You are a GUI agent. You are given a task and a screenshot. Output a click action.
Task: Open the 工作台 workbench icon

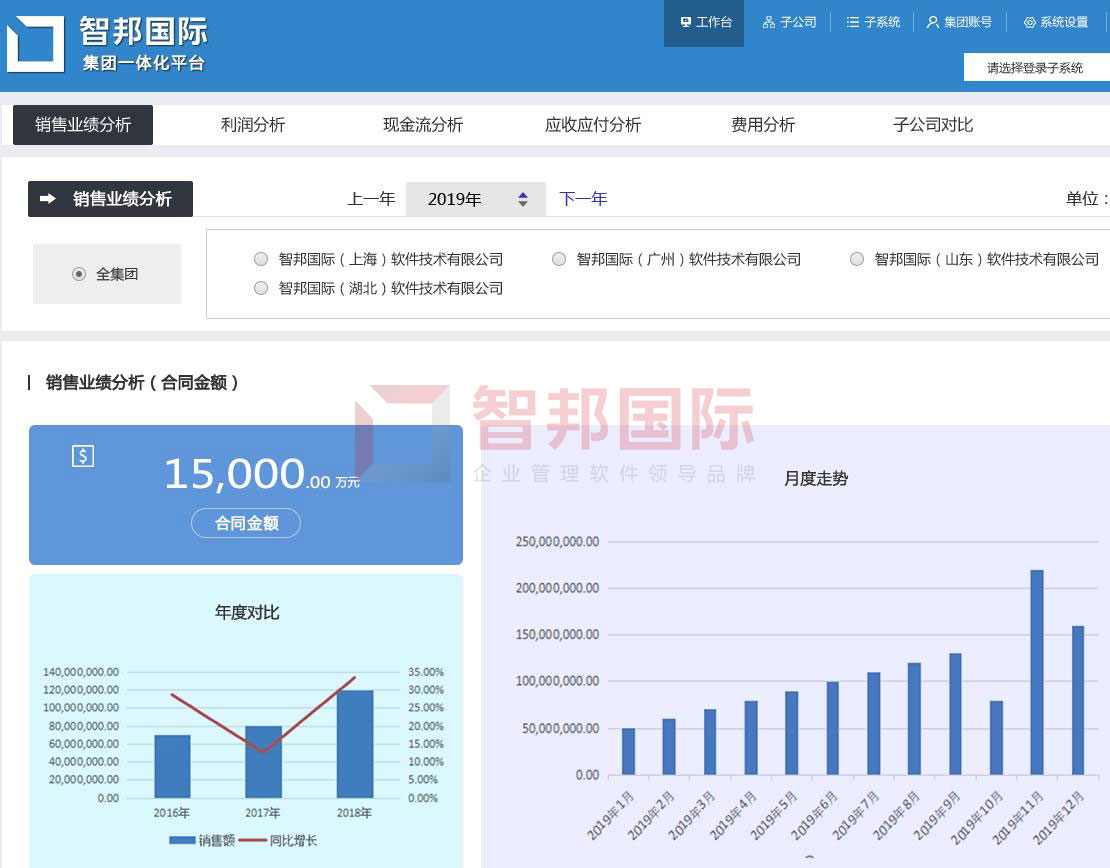[x=686, y=22]
